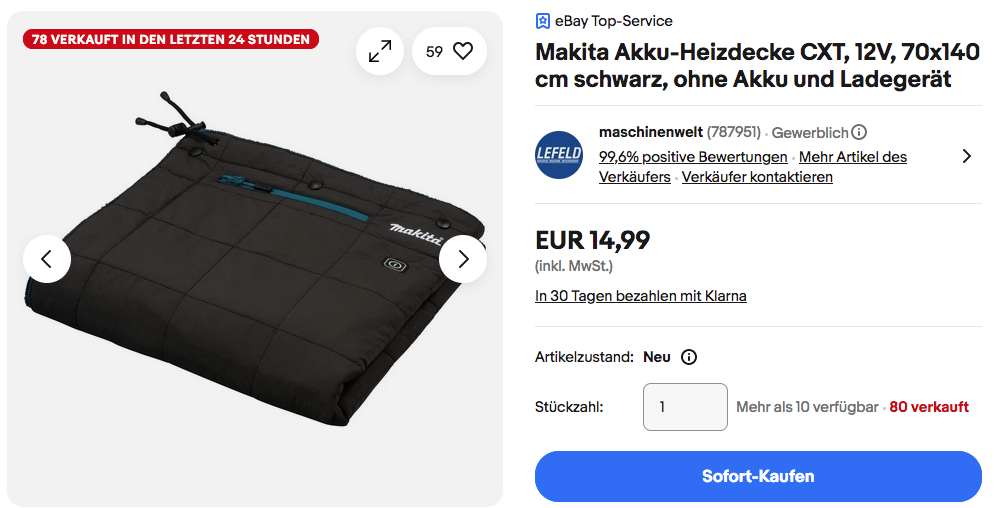
Task: Expand seller details chevron arrow
Action: [x=967, y=156]
